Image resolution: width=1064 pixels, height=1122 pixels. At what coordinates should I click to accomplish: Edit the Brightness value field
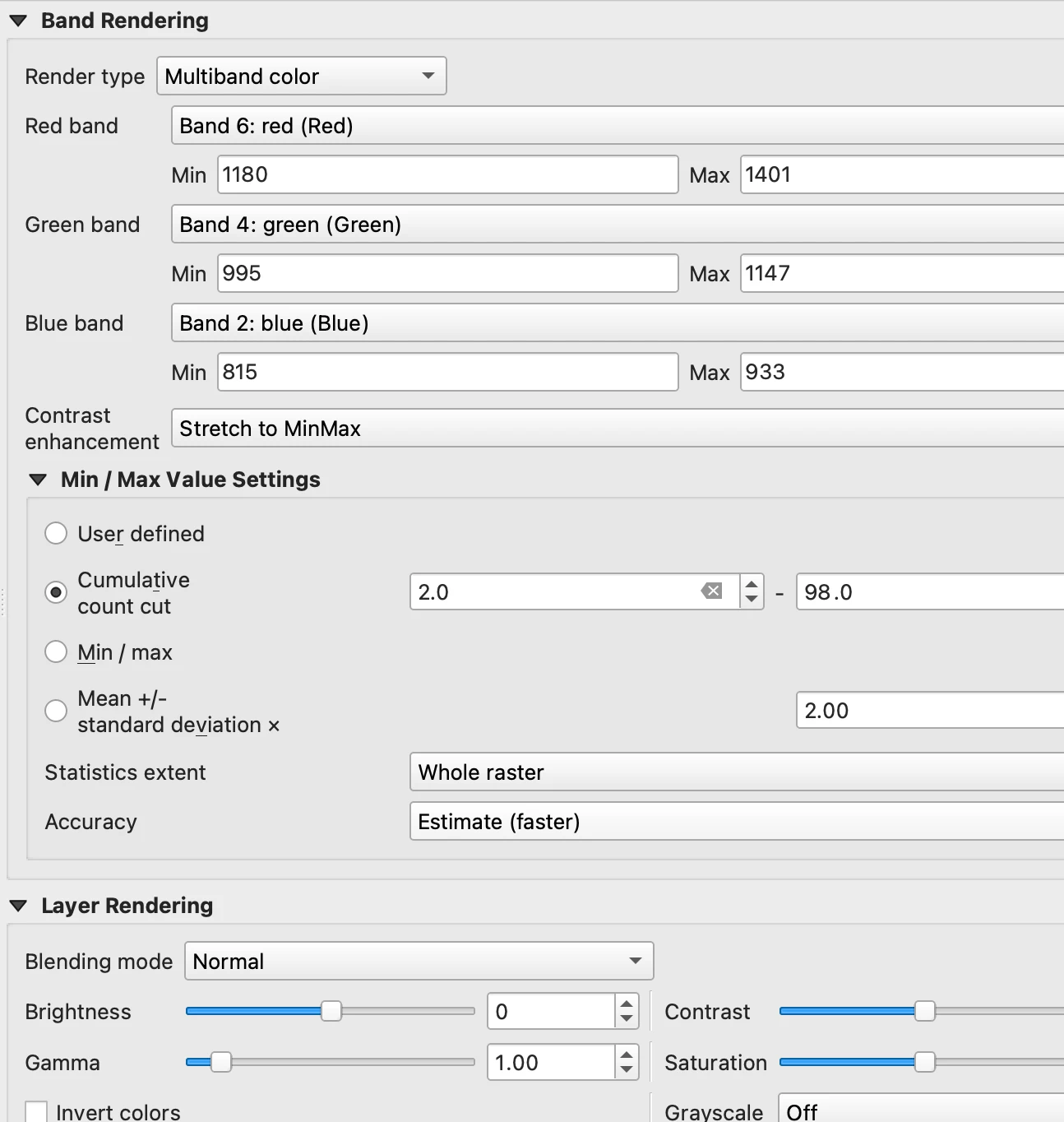551,1011
